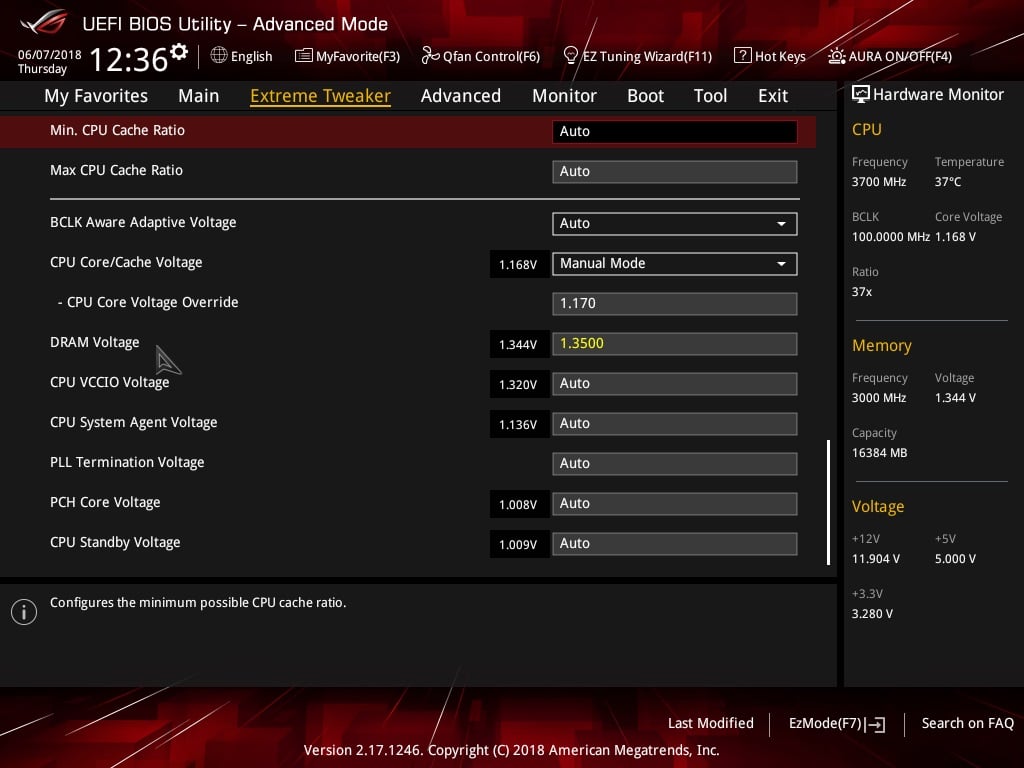Launch EZ Tuning Wizard lightbulb icon
The image size is (1024, 768).
pyautogui.click(x=571, y=56)
